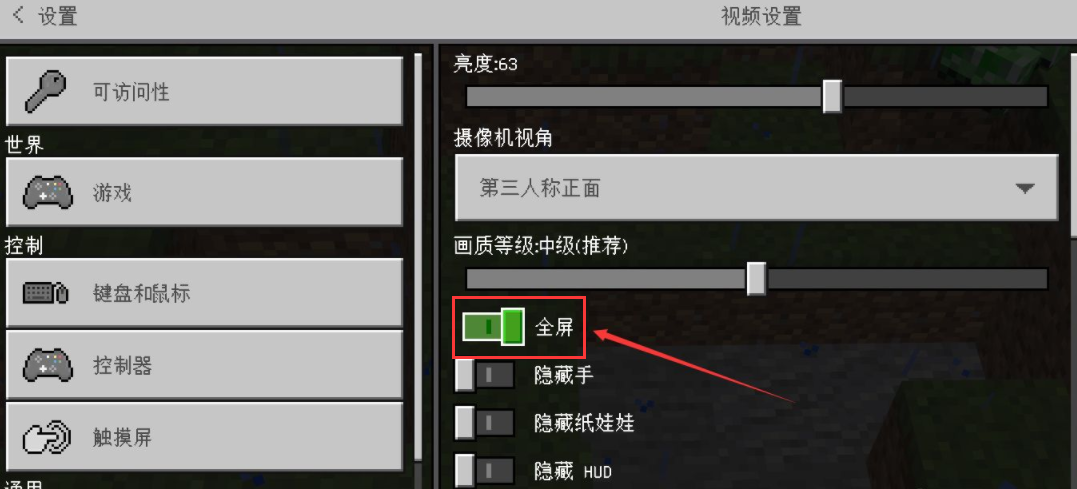The image size is (1077, 489).
Task: Open the 可访问性 settings section
Action: pos(204,91)
